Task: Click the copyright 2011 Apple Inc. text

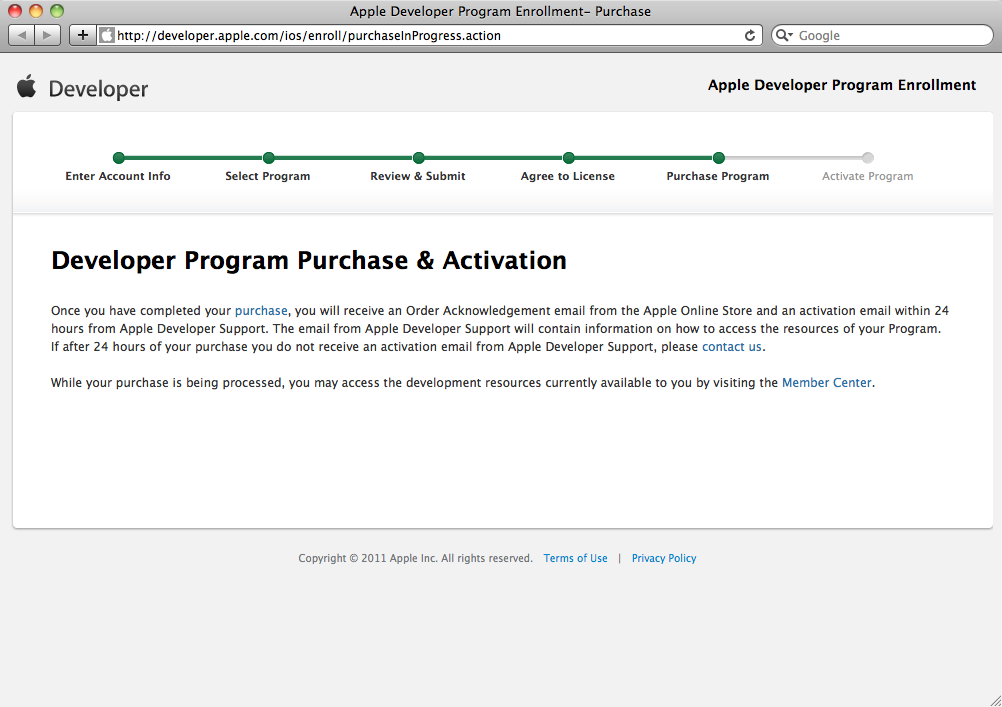Action: point(415,558)
